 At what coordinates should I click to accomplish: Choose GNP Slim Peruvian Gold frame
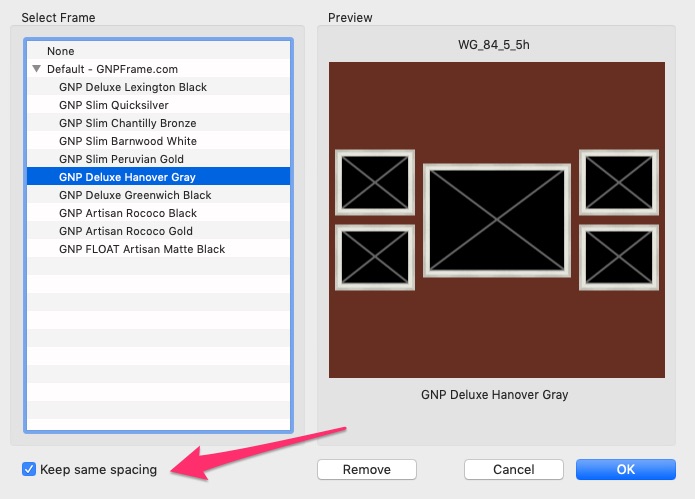point(121,159)
